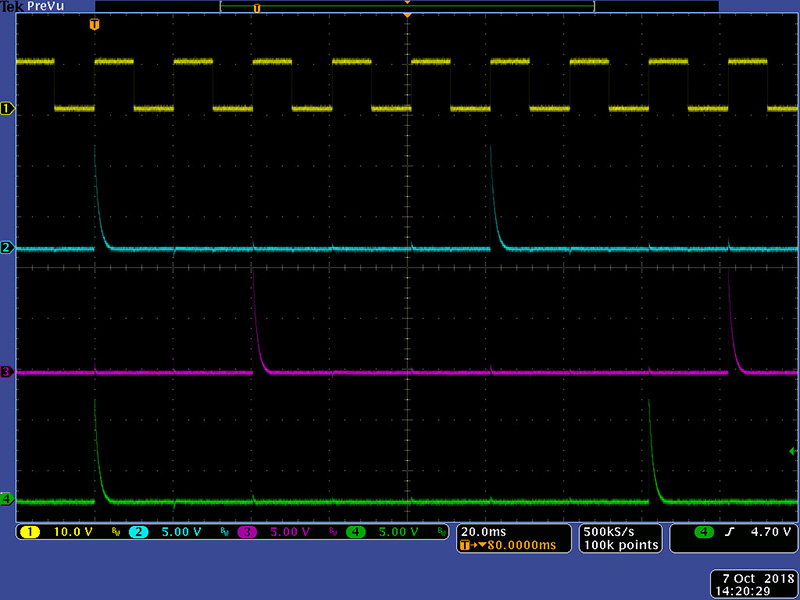
Task: Click the bandwidth icon after green 5.00 V
Action: click(x=442, y=533)
